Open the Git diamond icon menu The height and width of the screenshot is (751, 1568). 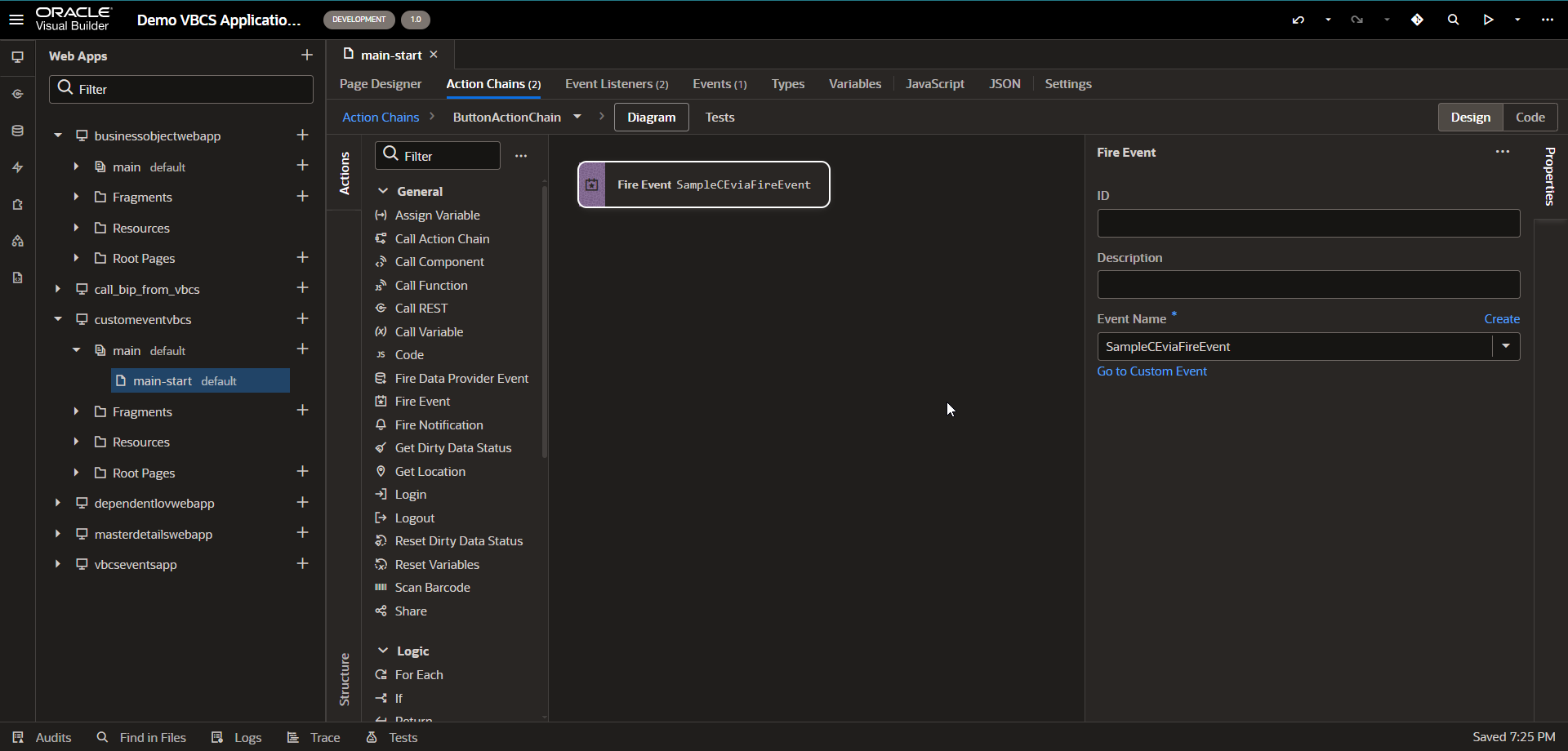click(1418, 20)
